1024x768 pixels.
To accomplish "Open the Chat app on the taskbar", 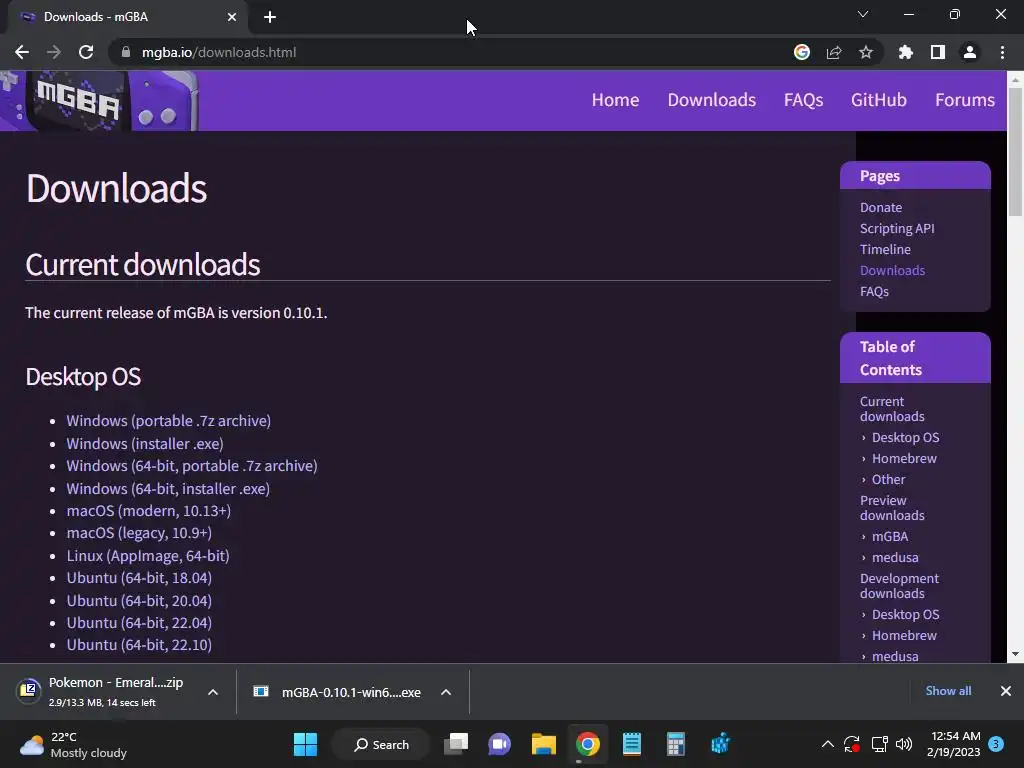I will click(500, 744).
